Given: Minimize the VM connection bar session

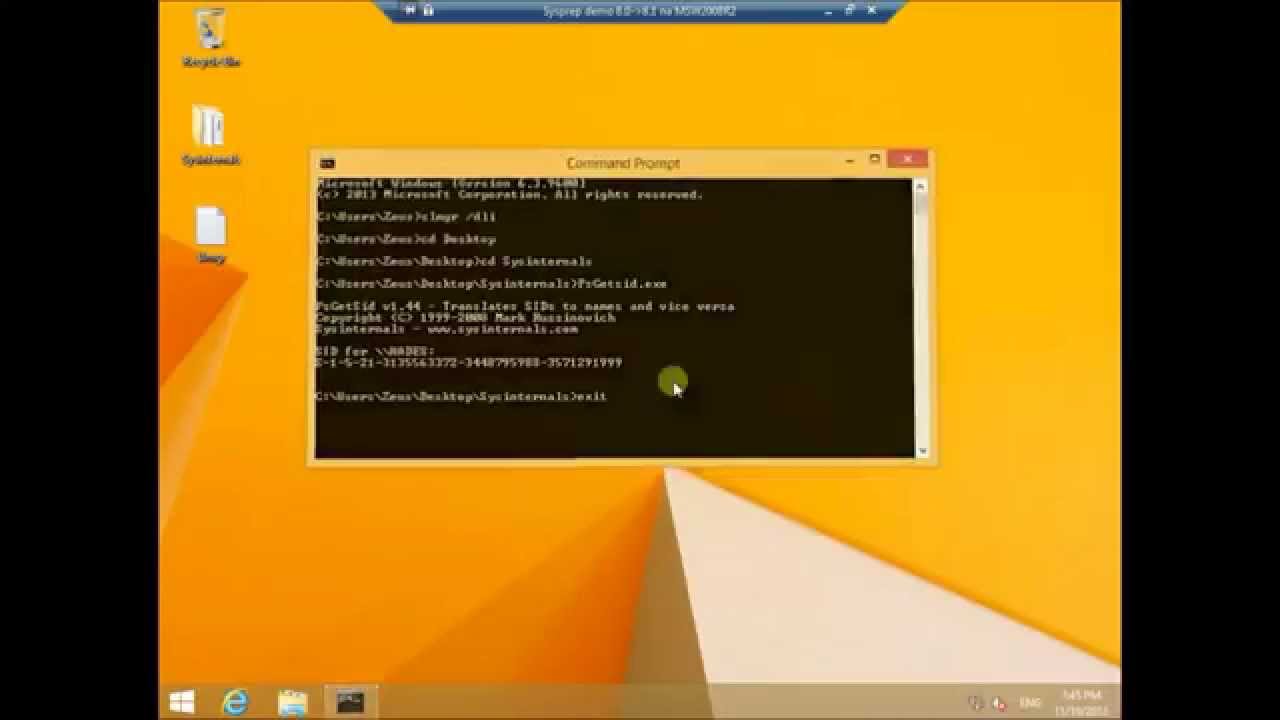Looking at the screenshot, I should [x=829, y=10].
